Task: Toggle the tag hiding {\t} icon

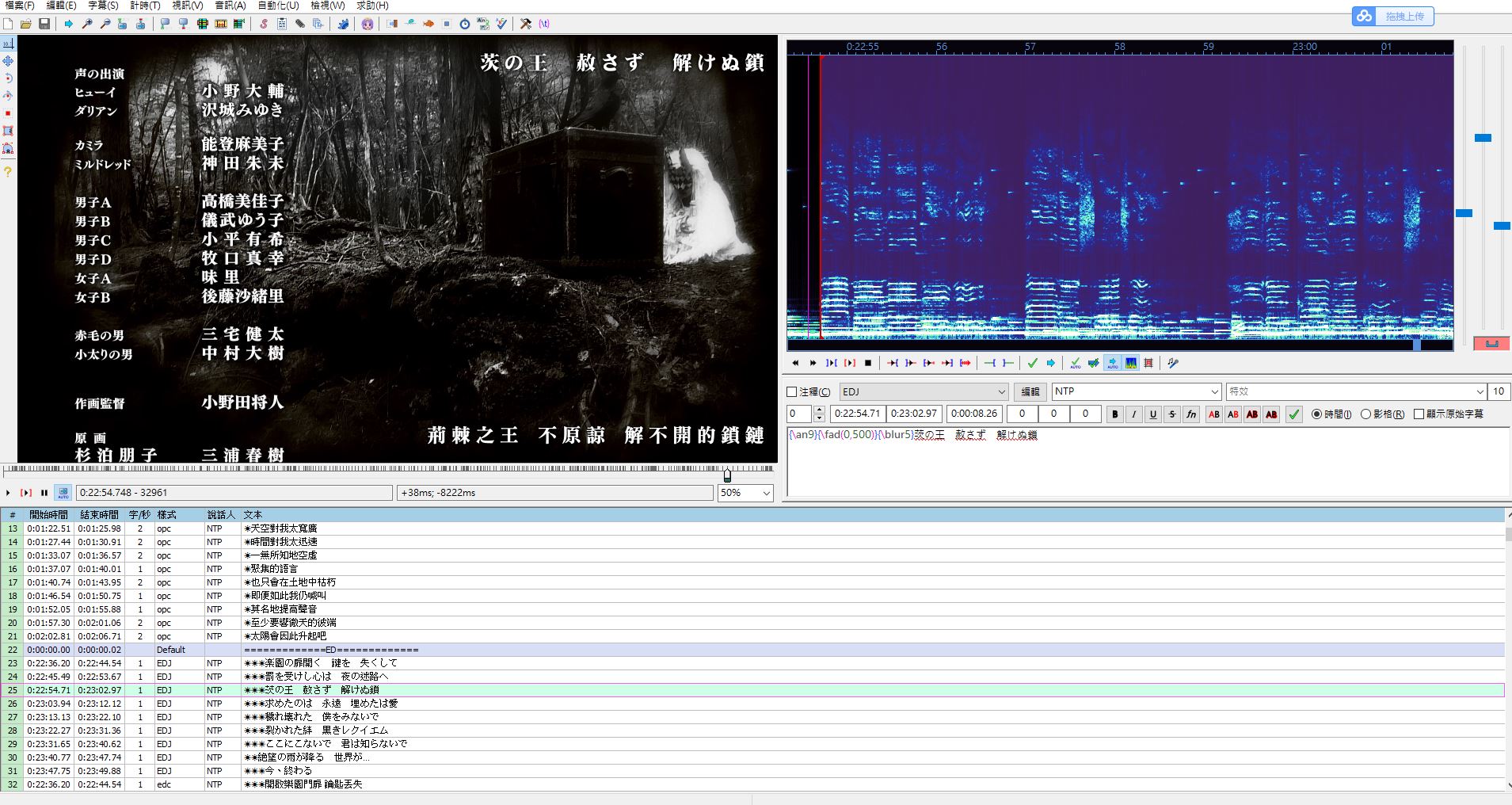Action: [x=544, y=24]
